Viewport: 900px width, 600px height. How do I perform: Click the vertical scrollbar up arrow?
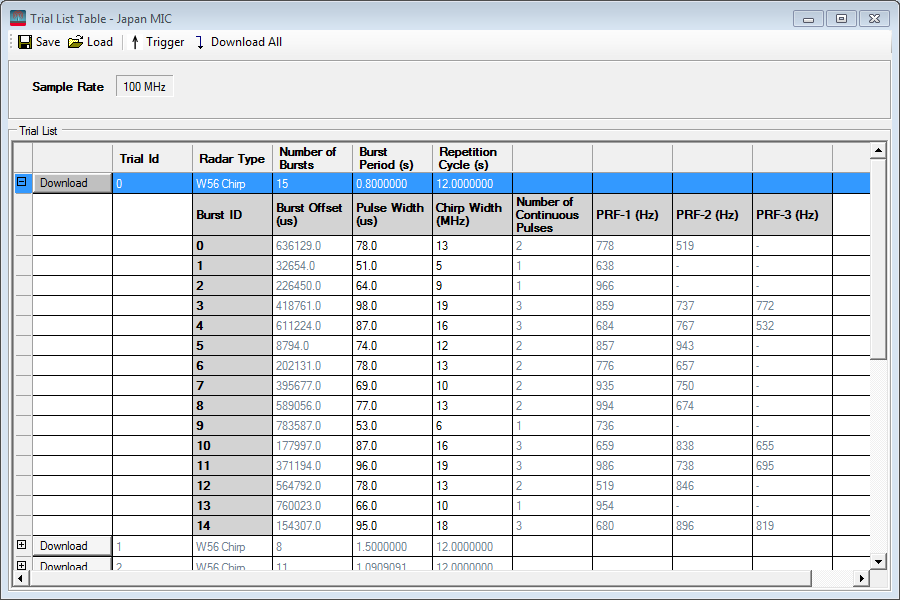[878, 151]
